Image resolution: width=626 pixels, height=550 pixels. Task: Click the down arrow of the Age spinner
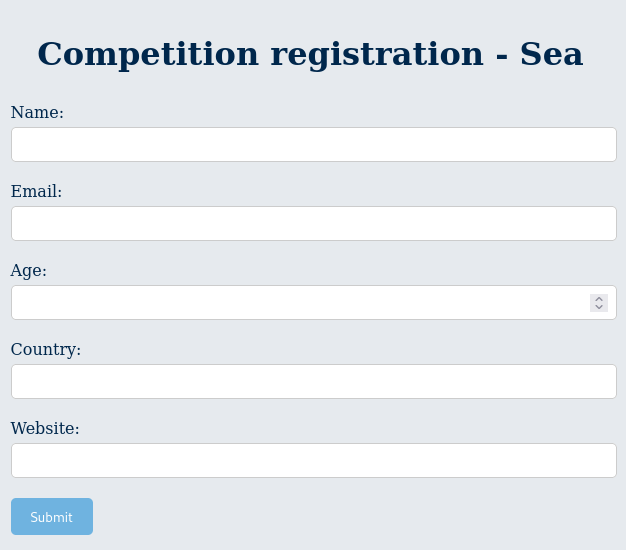(599, 307)
